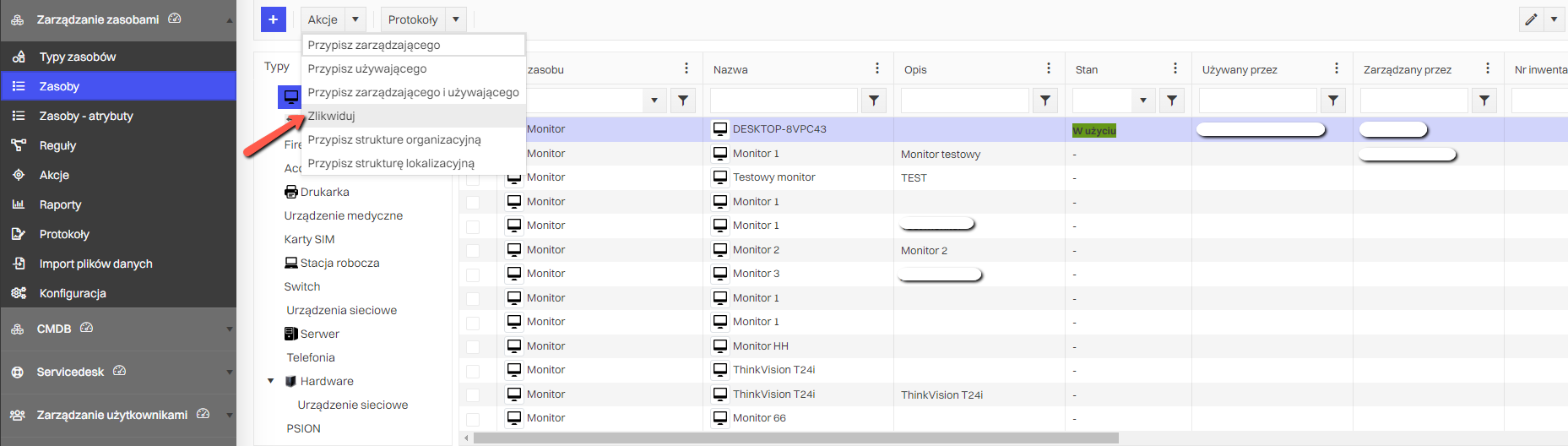Click the Konfiguracja gears icon
Screen dimensions: 1568x446
pyautogui.click(x=19, y=293)
